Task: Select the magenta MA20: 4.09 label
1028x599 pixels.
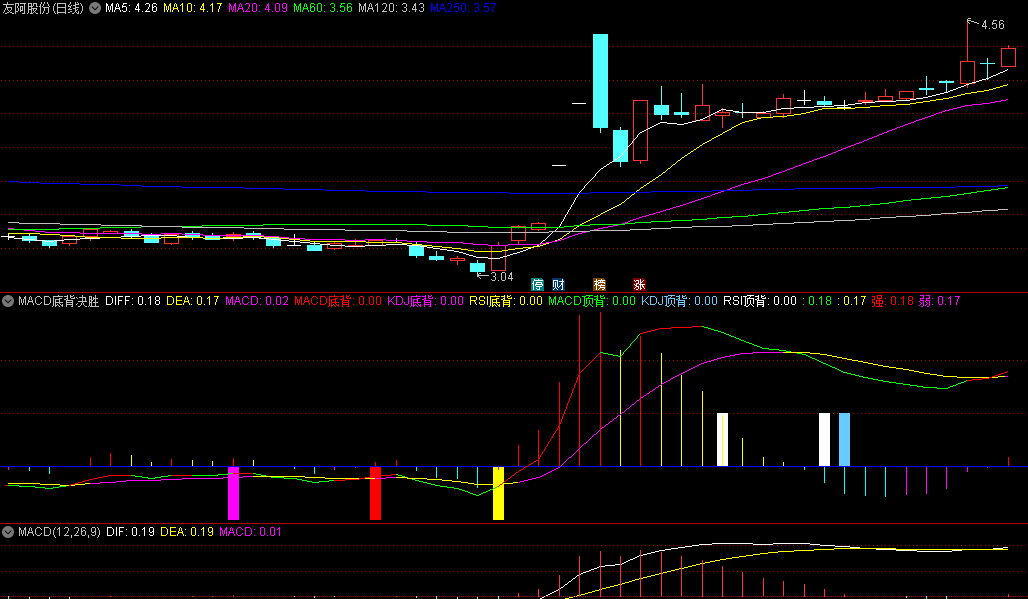Action: click(258, 8)
